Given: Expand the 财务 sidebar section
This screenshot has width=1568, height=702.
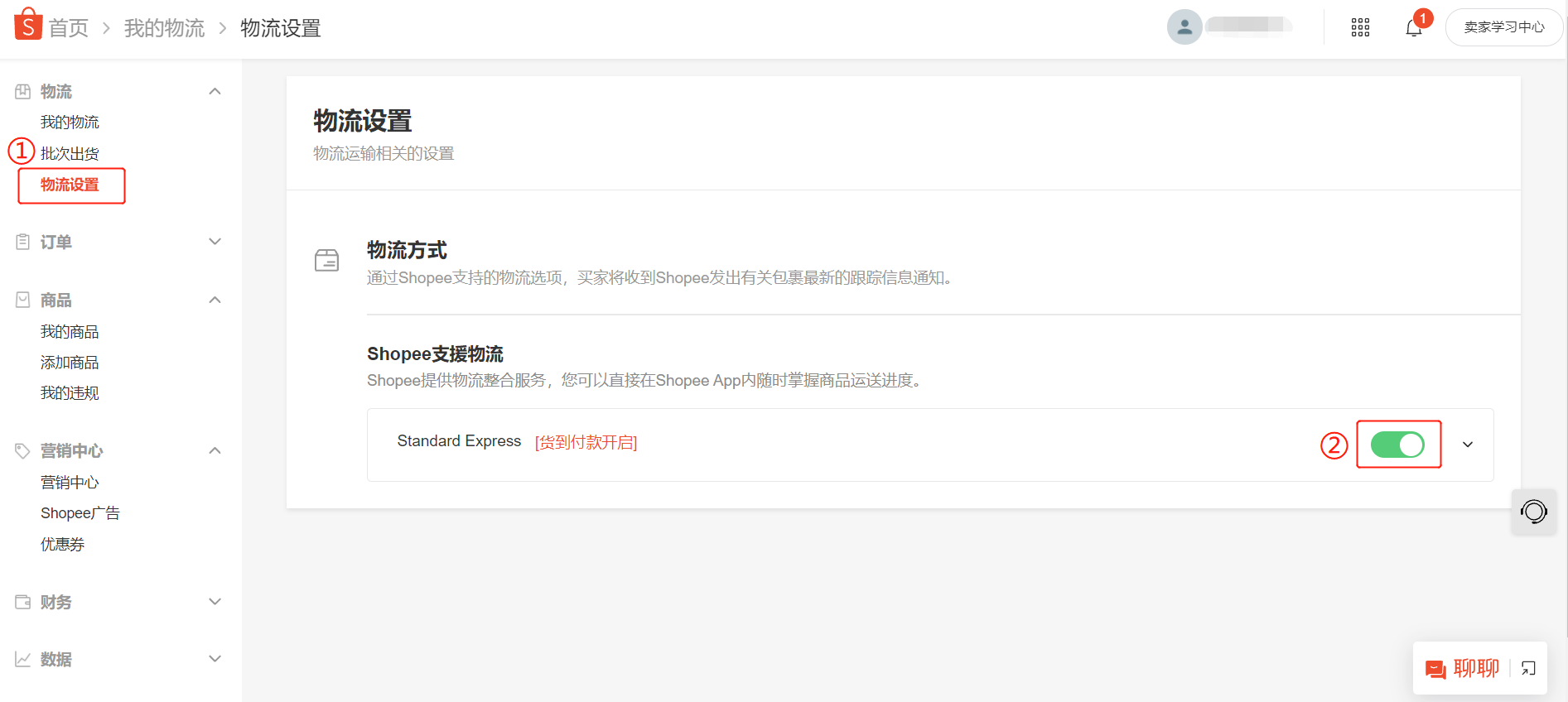Looking at the screenshot, I should [215, 602].
